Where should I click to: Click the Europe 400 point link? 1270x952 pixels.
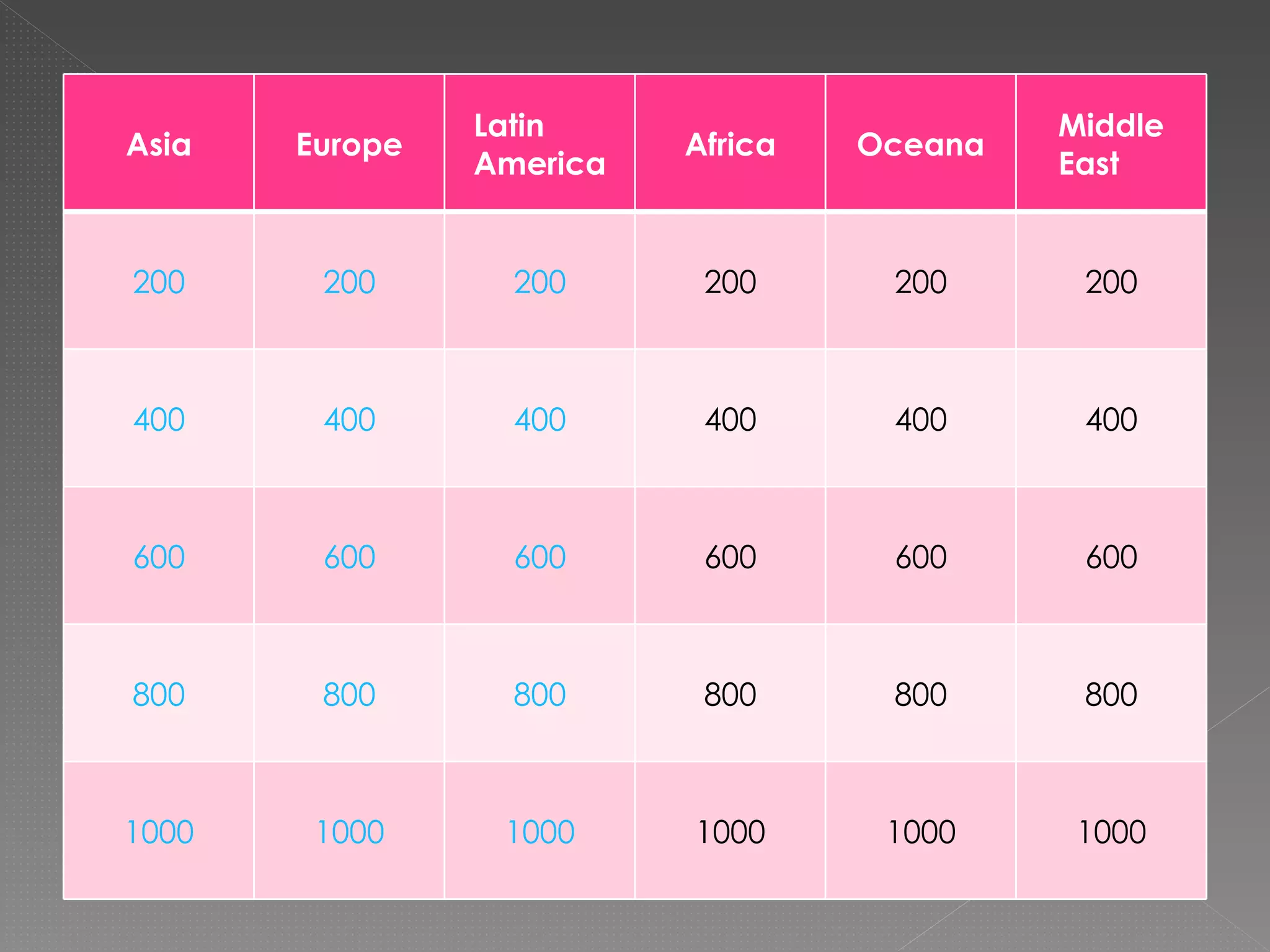coord(349,420)
